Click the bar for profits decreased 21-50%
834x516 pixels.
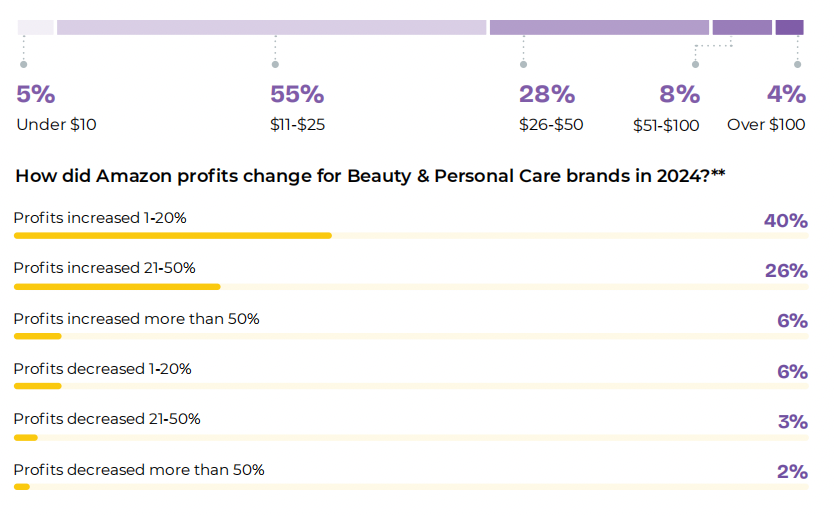coord(26,437)
